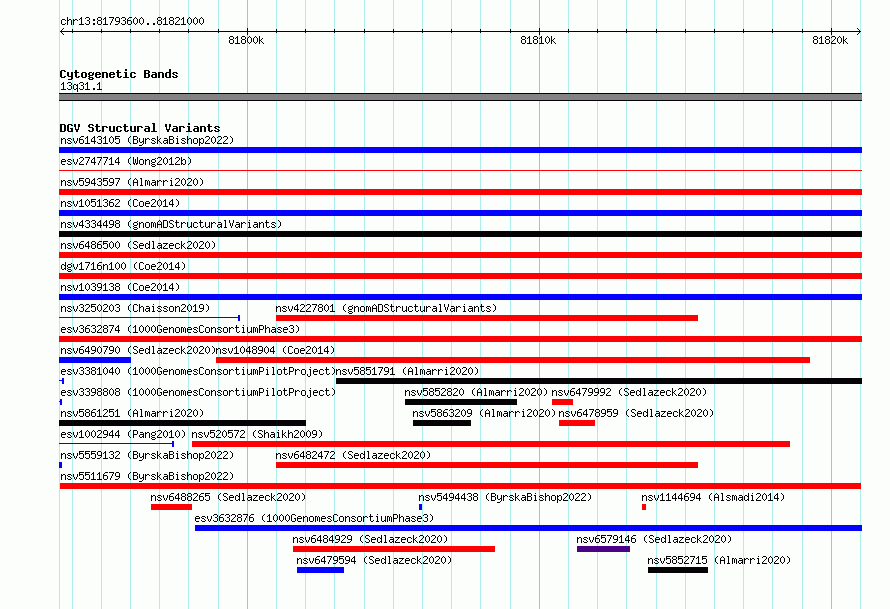Select nsv6479594 (Sedlazeck2020) label

point(374,560)
